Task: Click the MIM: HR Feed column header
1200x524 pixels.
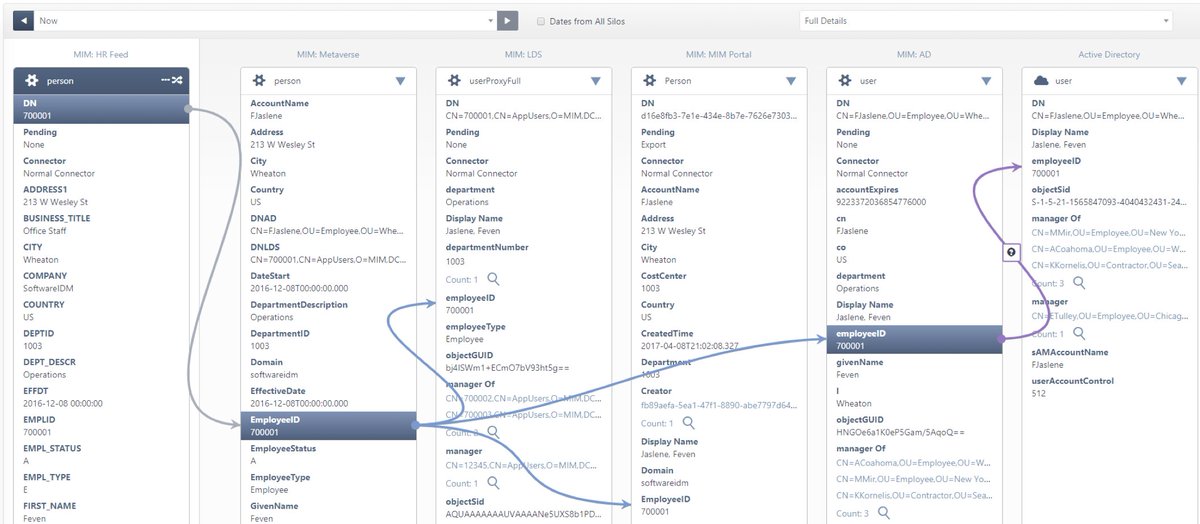Action: 101,55
